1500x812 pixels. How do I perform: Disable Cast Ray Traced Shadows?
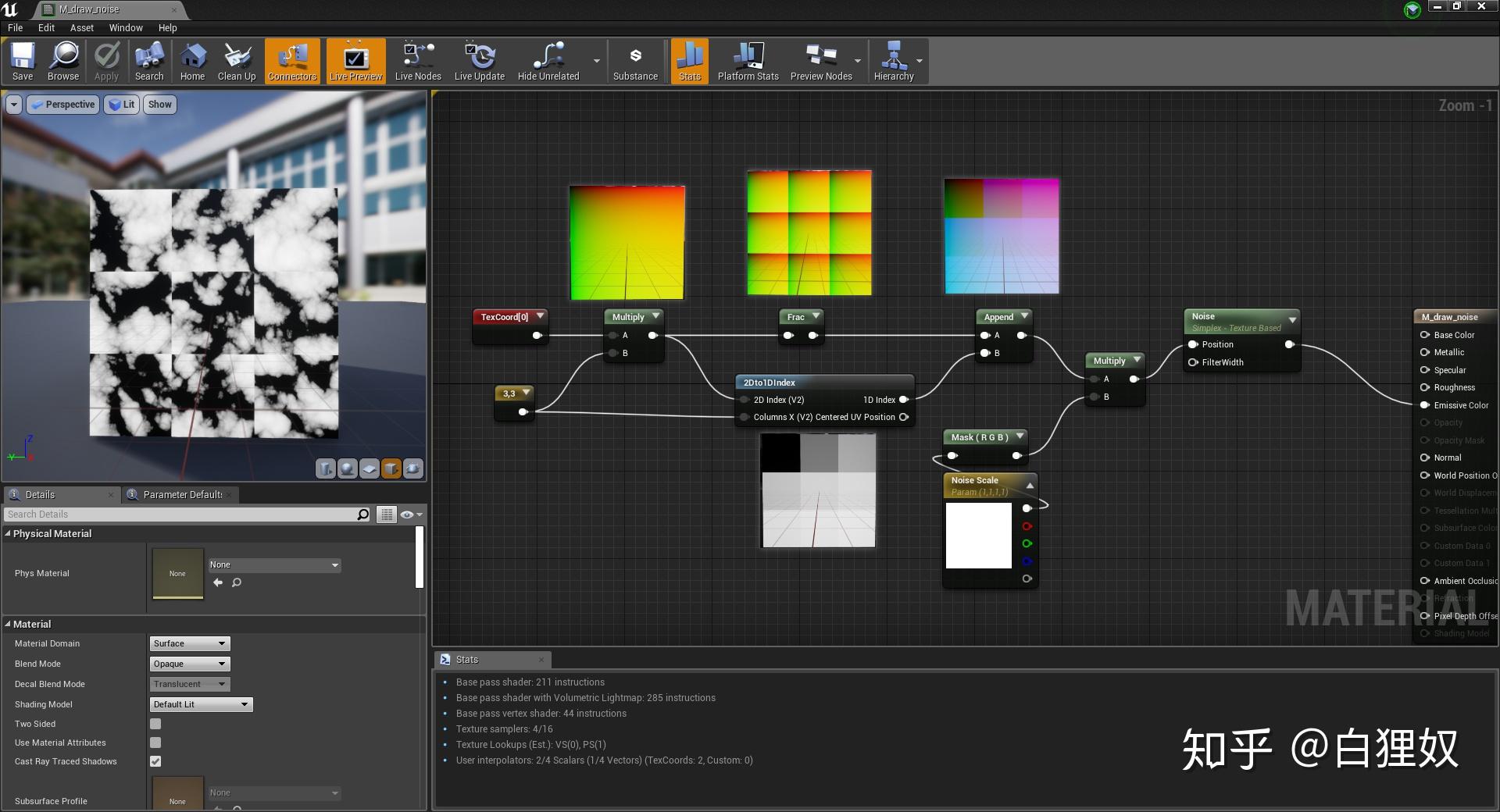[x=155, y=761]
